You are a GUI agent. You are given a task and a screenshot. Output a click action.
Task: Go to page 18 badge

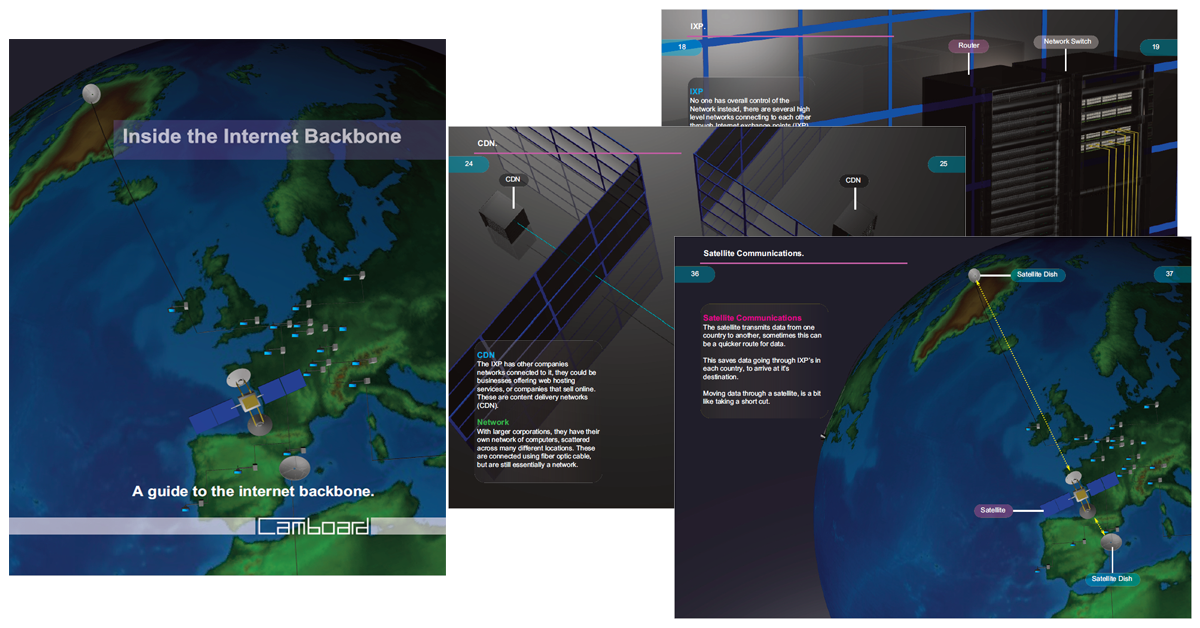pyautogui.click(x=682, y=47)
